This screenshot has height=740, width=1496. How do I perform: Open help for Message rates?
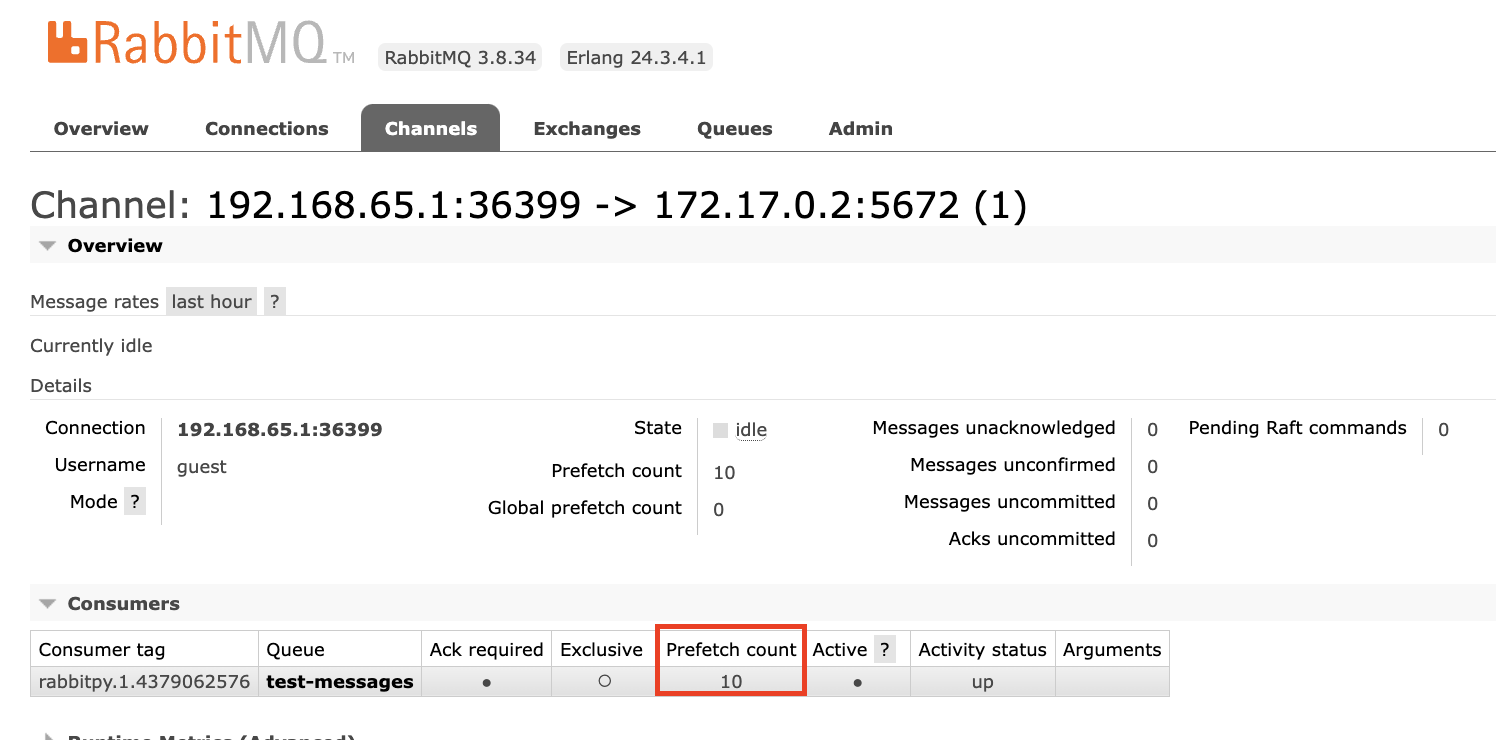pos(274,301)
